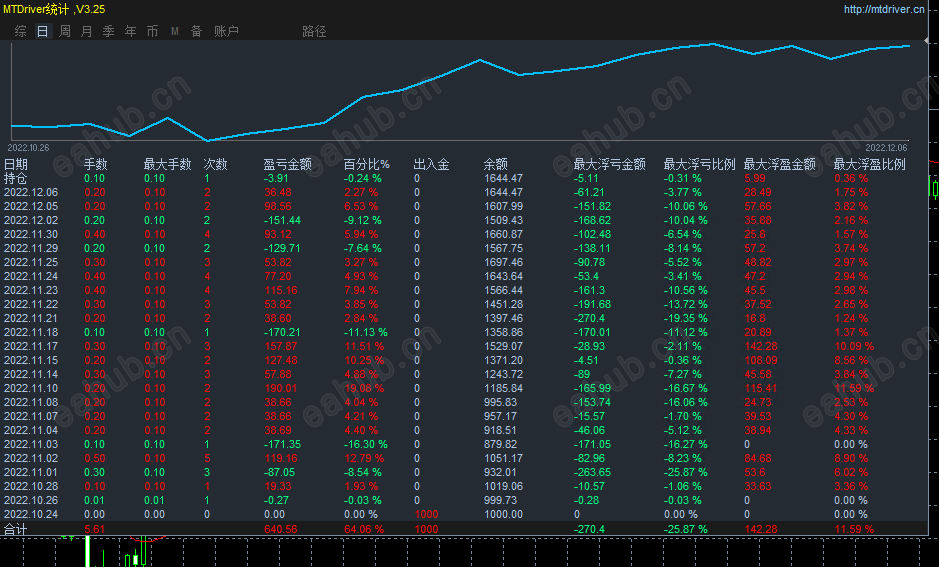Select the 日 daily statistics tab

tap(43, 31)
